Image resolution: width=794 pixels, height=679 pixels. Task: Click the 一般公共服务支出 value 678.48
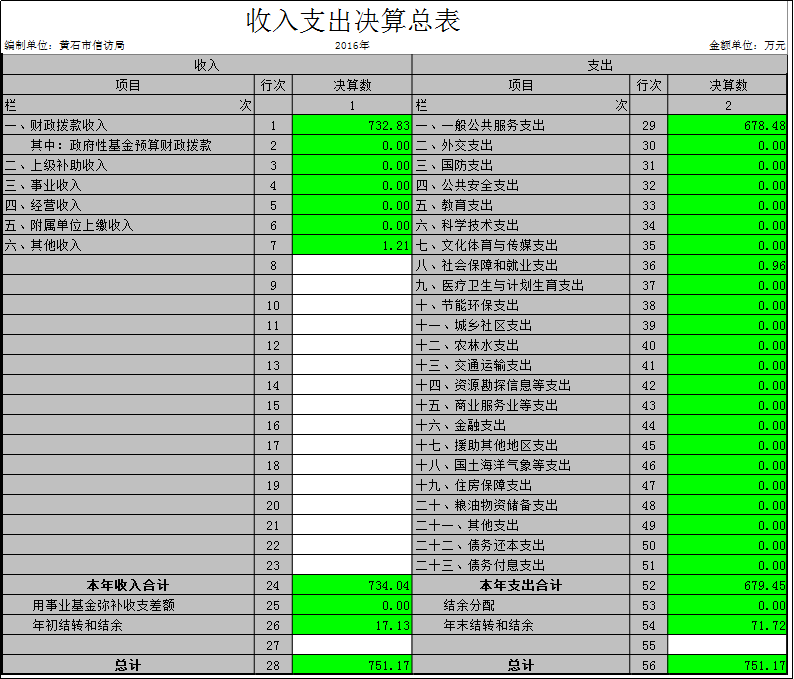(727, 125)
